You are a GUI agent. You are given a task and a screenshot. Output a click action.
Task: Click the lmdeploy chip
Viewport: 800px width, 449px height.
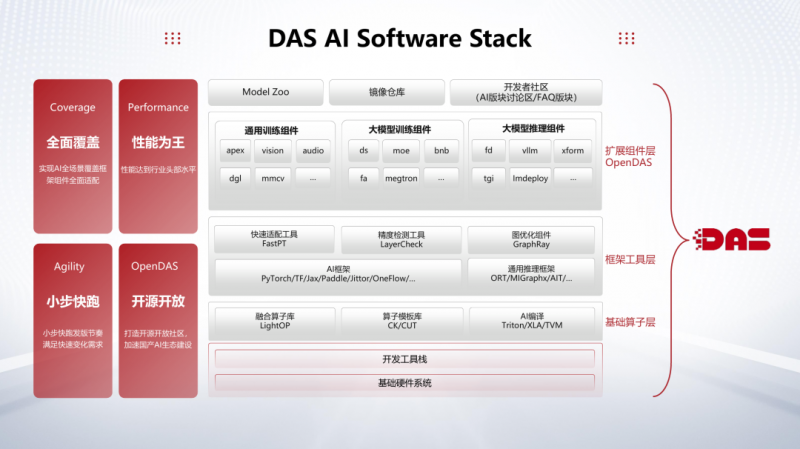pos(530,177)
